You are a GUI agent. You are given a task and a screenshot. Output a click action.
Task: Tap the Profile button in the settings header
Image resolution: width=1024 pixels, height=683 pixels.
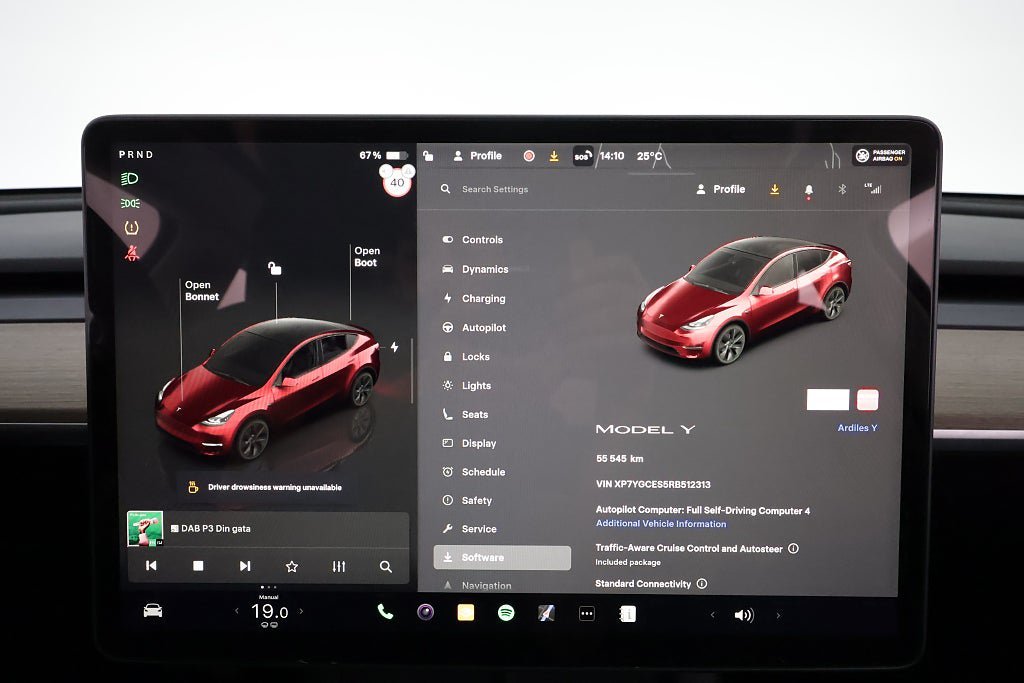tap(720, 189)
